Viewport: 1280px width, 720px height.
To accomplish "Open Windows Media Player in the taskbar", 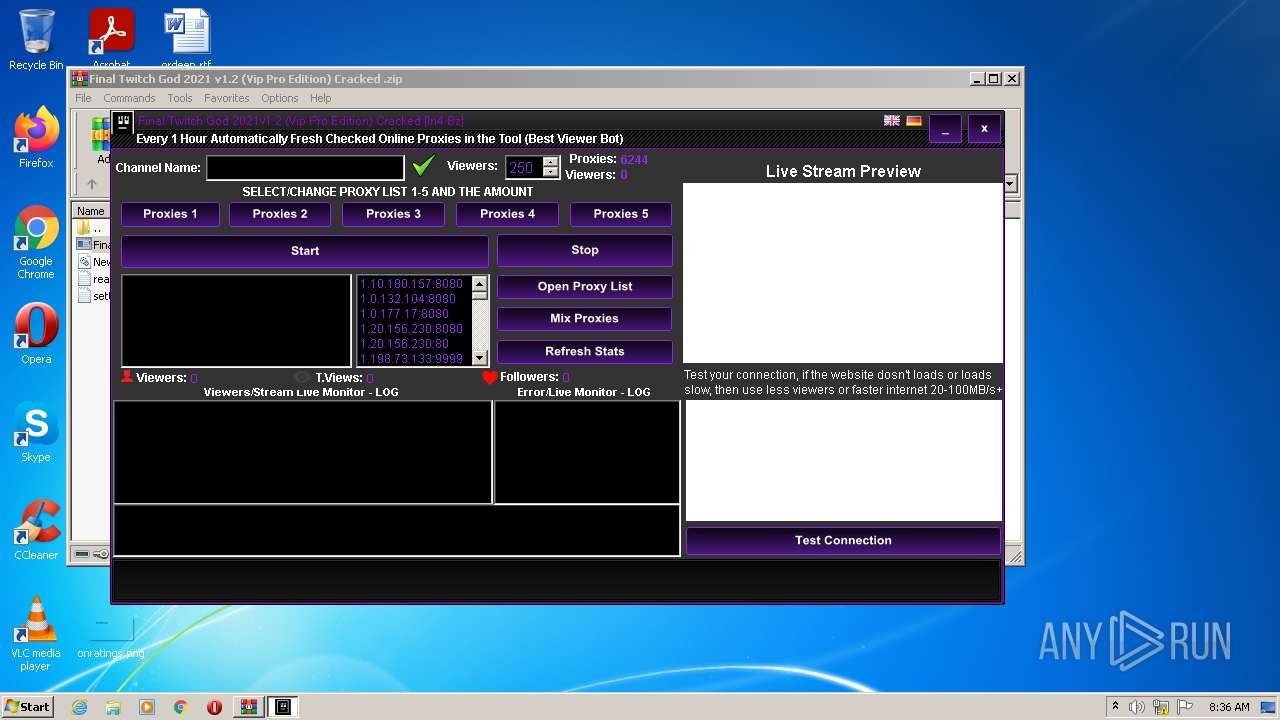I will [x=147, y=707].
